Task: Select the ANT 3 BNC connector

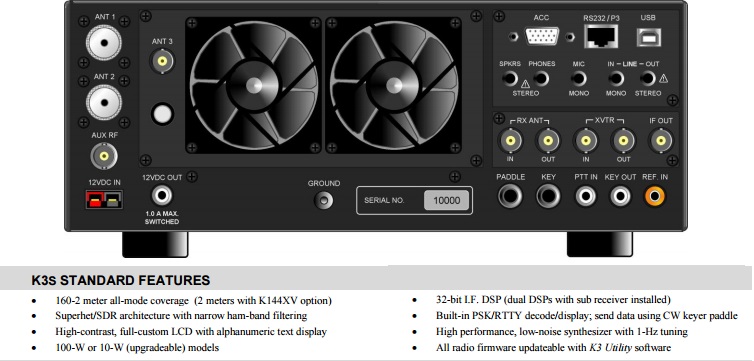Action: coord(163,61)
